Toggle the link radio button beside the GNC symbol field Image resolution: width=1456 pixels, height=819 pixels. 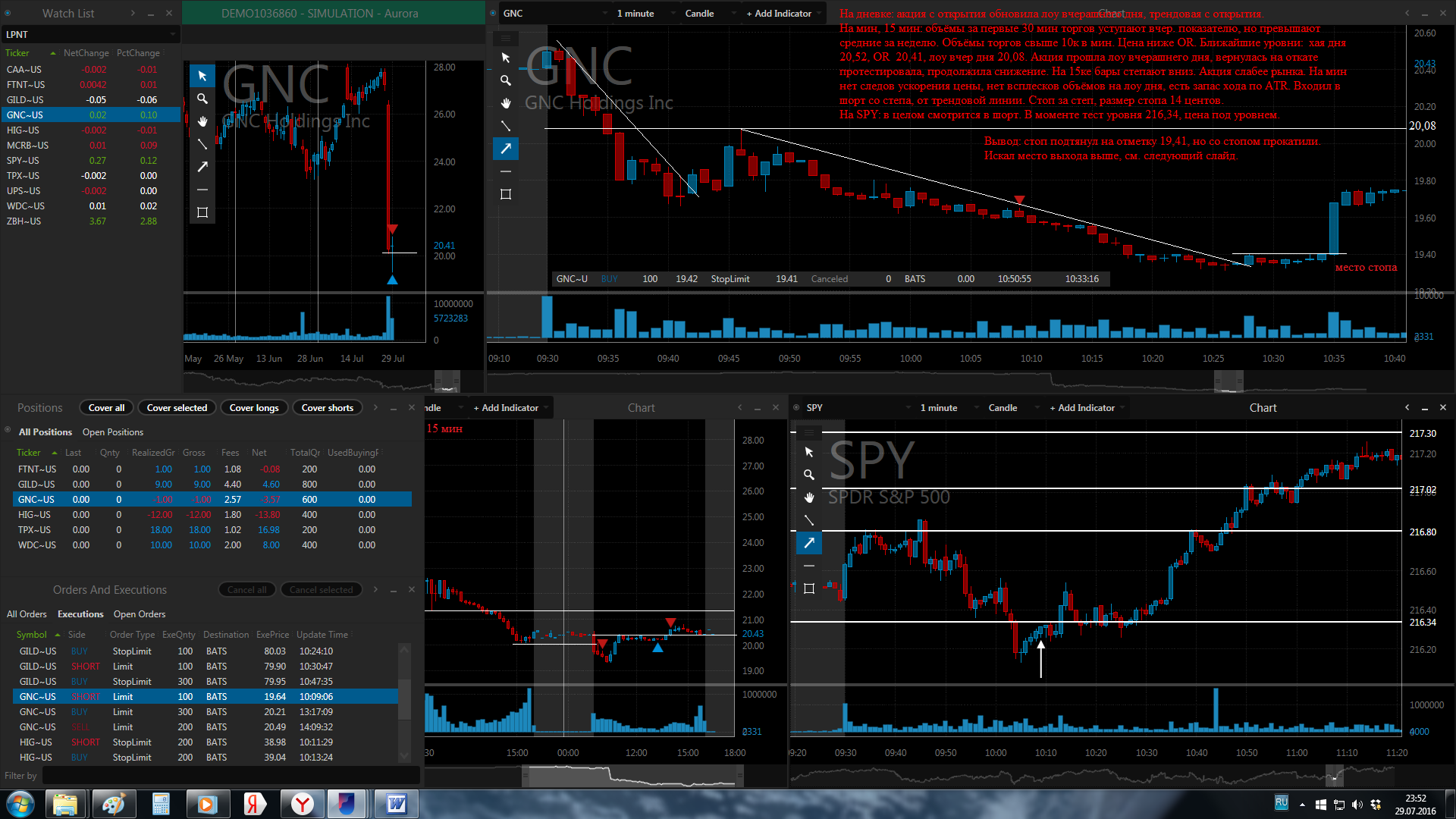click(x=493, y=13)
